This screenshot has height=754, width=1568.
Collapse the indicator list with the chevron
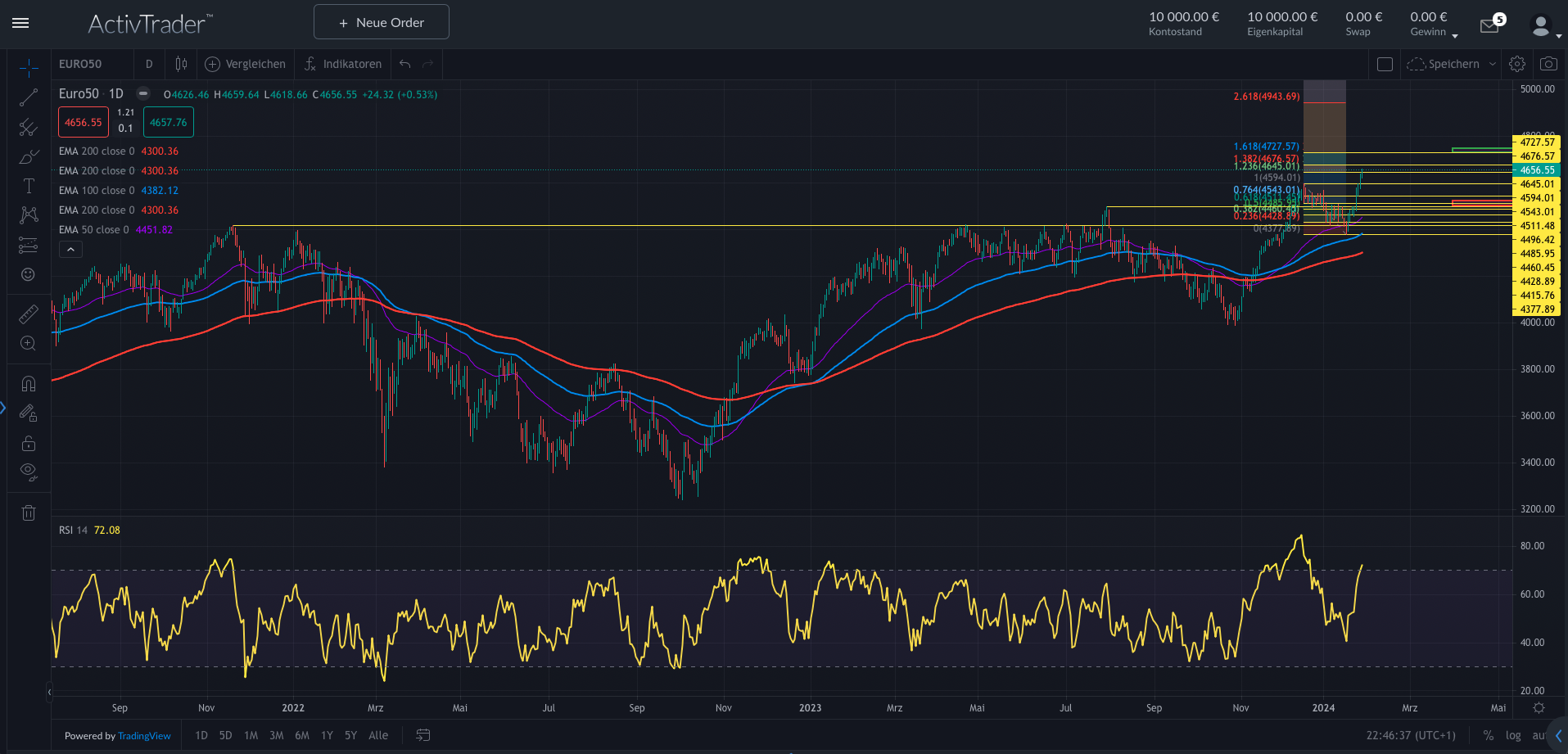[70, 249]
